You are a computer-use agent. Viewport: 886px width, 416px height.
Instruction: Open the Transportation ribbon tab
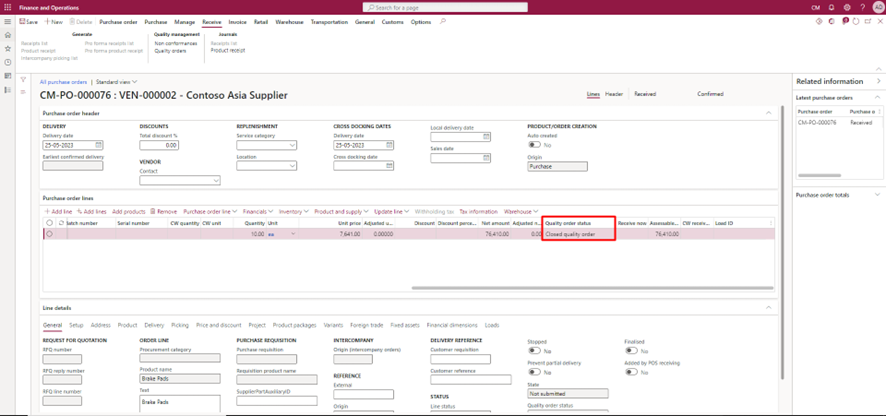tap(329, 22)
